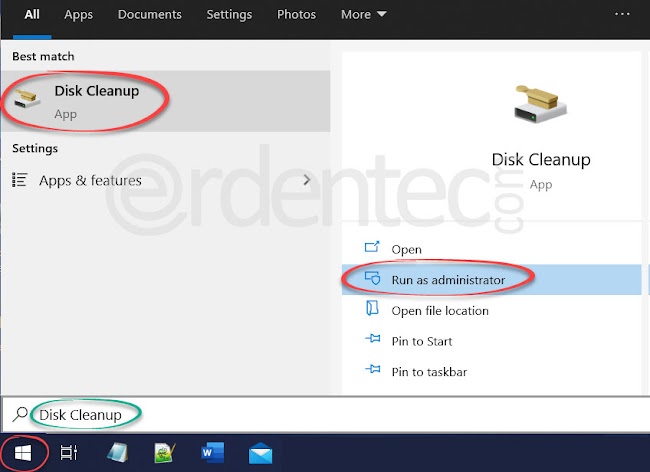Launch the Notepad icon on the taskbar

point(117,453)
